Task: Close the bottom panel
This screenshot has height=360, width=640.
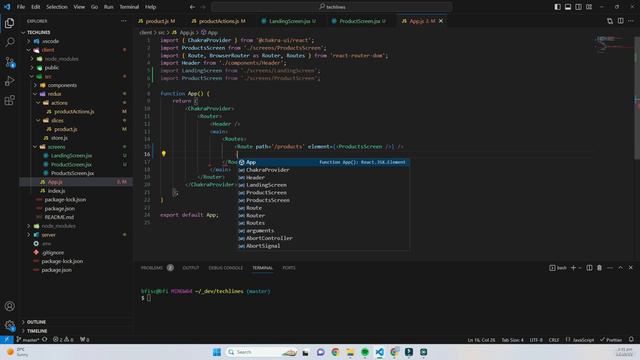Action: click(x=631, y=268)
